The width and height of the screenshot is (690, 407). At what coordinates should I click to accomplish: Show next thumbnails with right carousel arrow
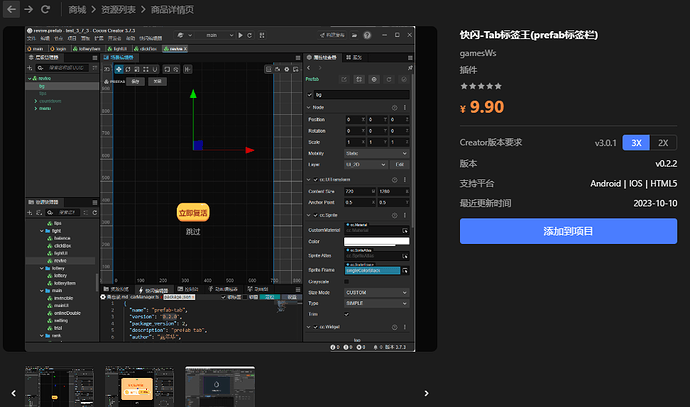(x=426, y=393)
